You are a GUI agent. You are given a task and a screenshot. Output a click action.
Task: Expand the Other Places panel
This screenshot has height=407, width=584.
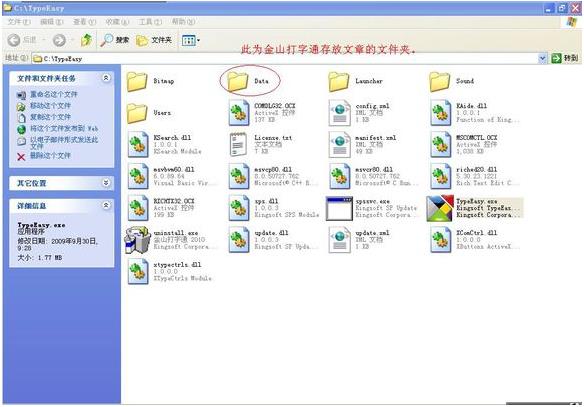(106, 183)
